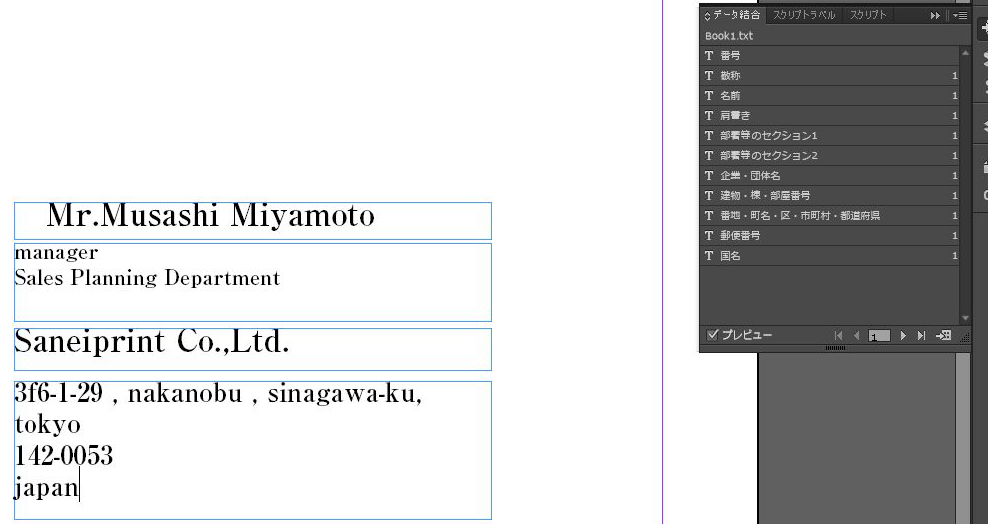Select the 肩書き data field
This screenshot has height=524, width=988.
click(830, 115)
